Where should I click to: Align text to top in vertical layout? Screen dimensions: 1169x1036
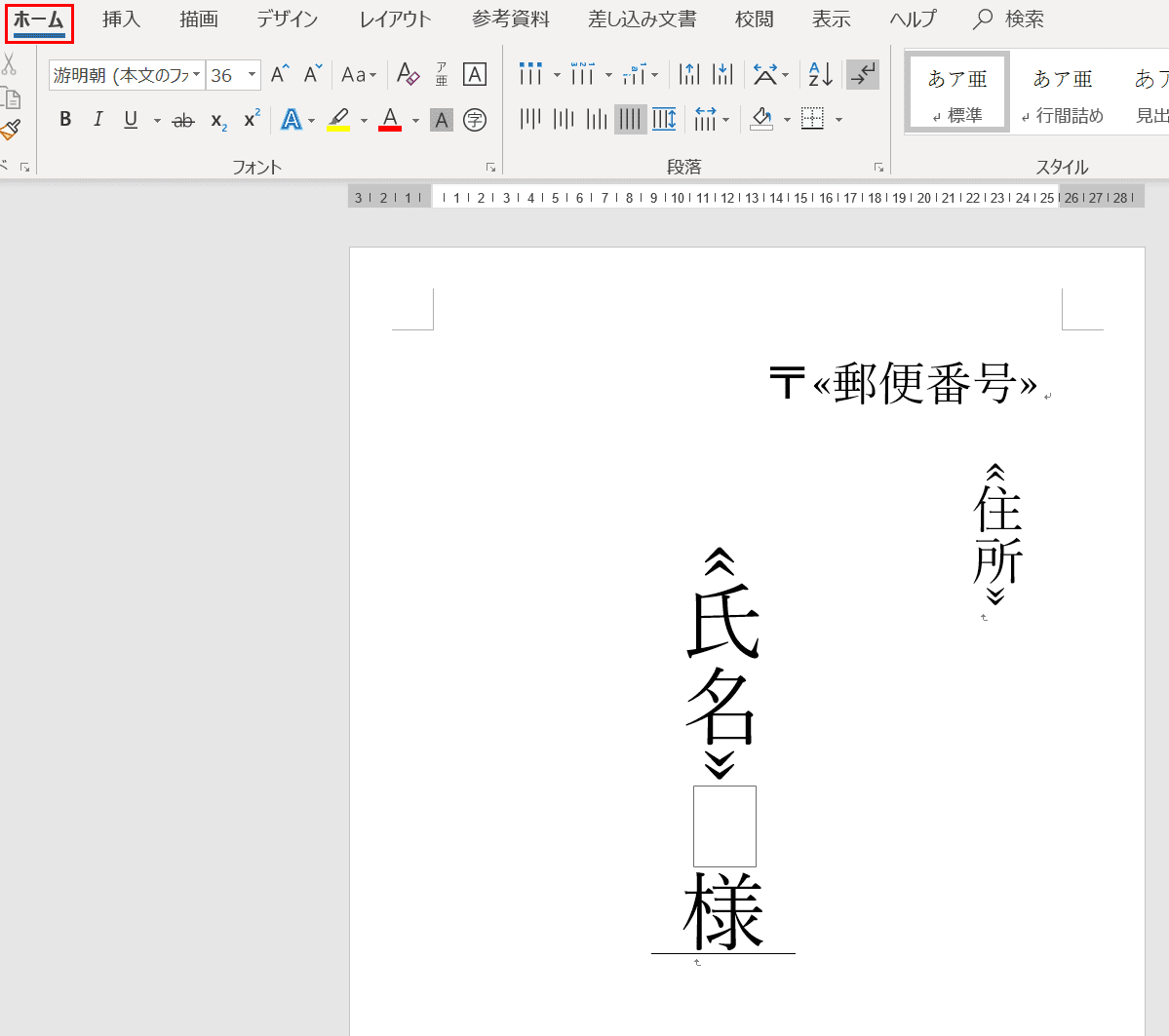pos(530,119)
